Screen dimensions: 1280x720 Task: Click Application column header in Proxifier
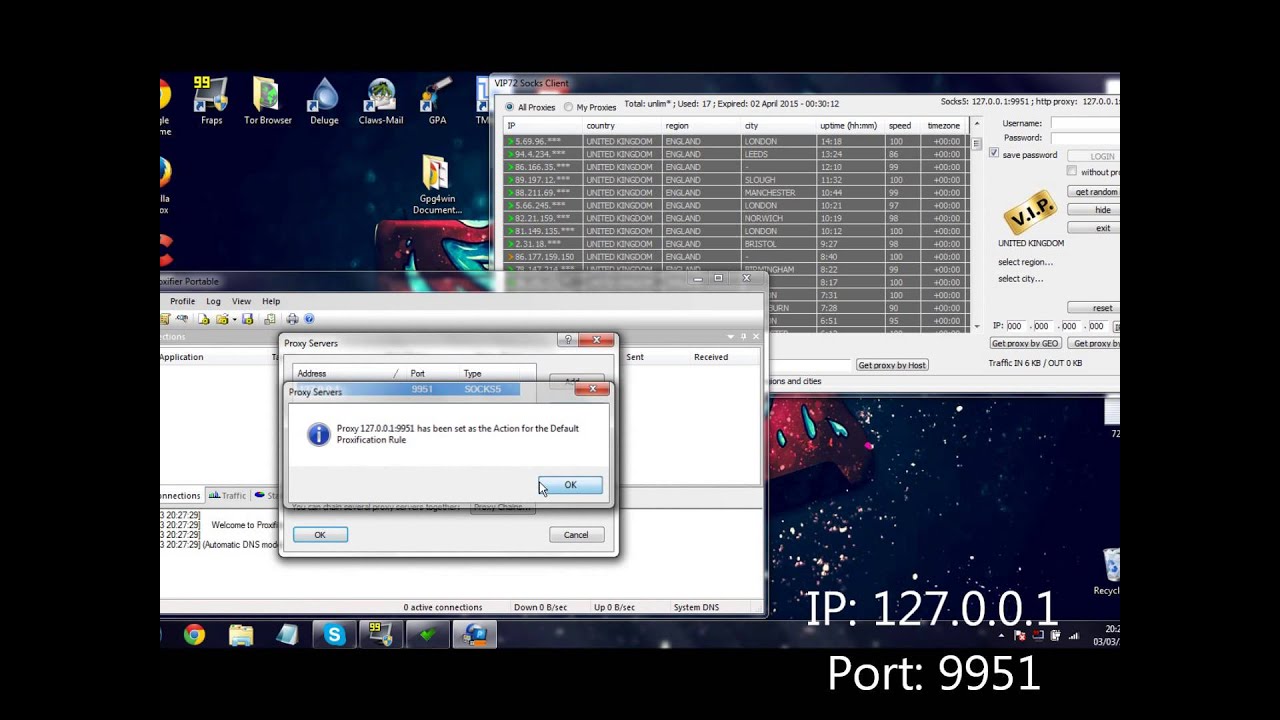pyautogui.click(x=181, y=357)
